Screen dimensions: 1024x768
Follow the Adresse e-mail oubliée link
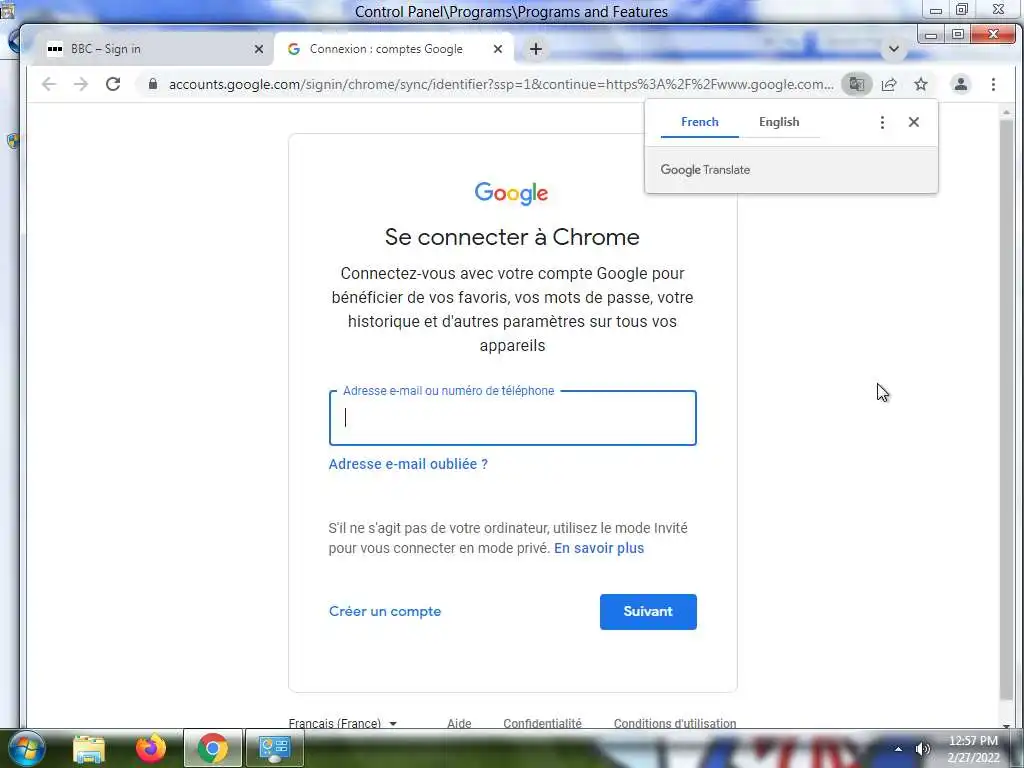pyautogui.click(x=408, y=464)
